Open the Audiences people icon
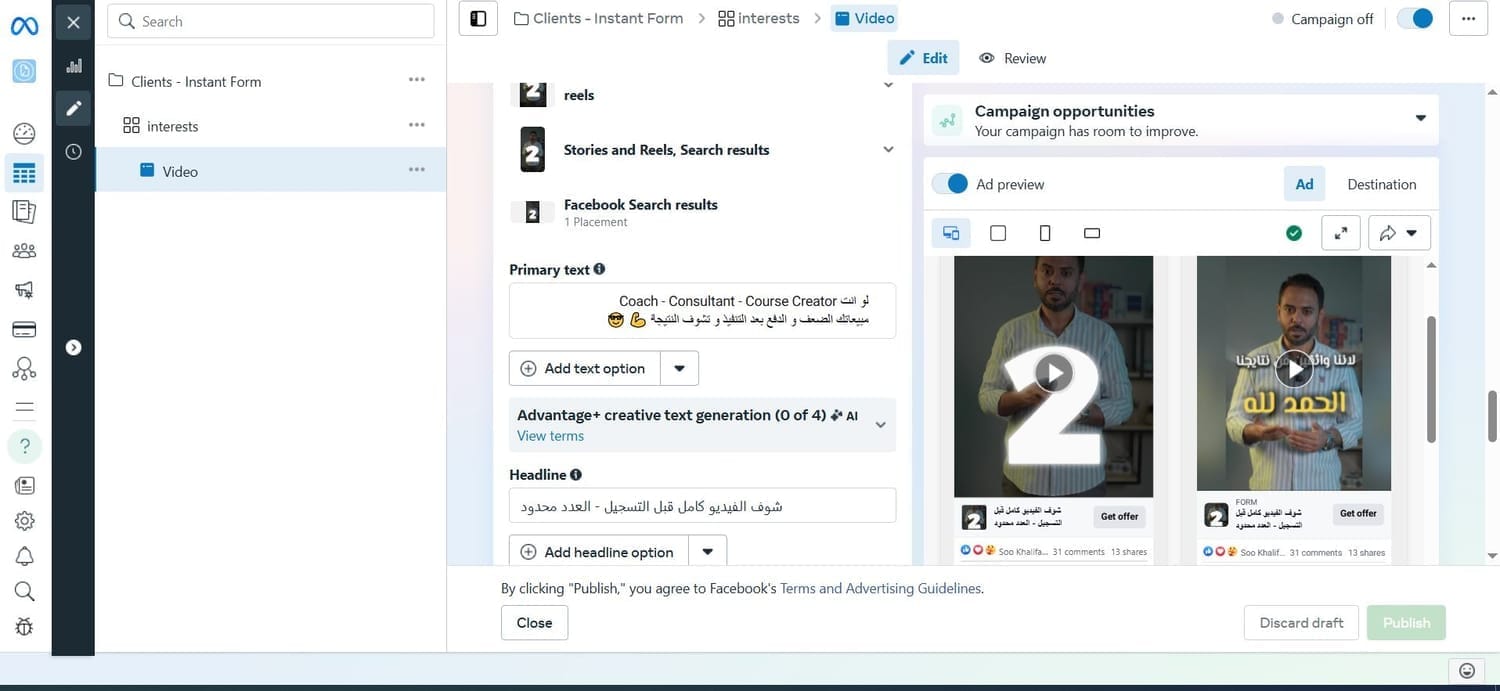The width and height of the screenshot is (1500, 691). tap(24, 251)
